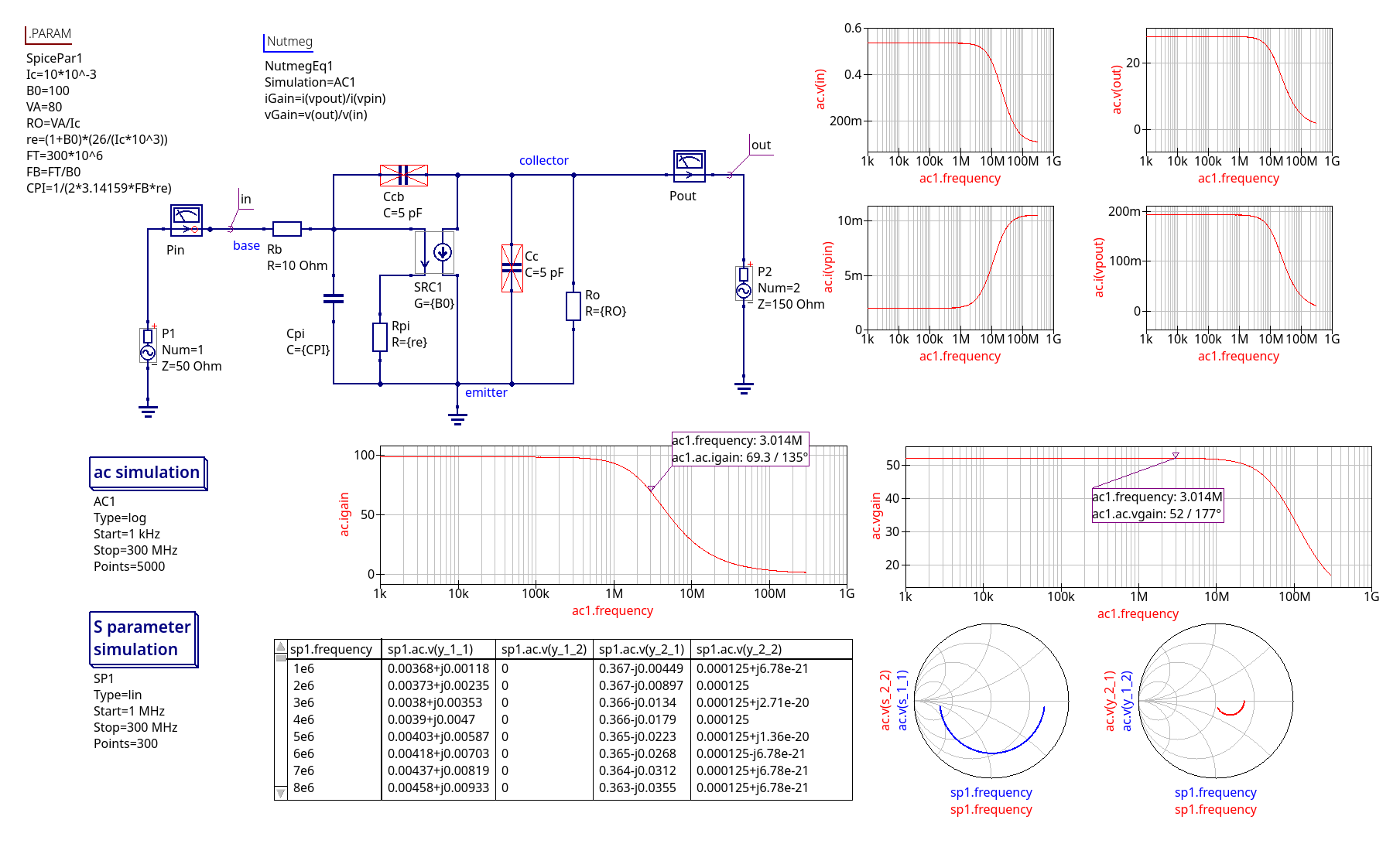
Task: Select the ac.i(vpout) graph
Action: pyautogui.click(x=1239, y=268)
